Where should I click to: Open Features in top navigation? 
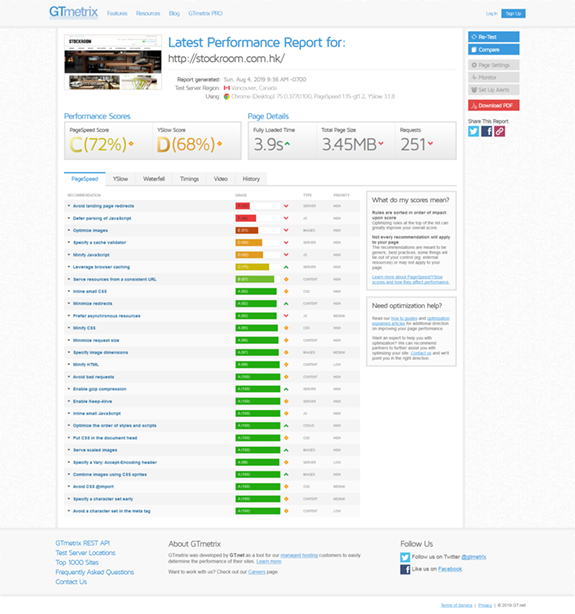click(117, 13)
